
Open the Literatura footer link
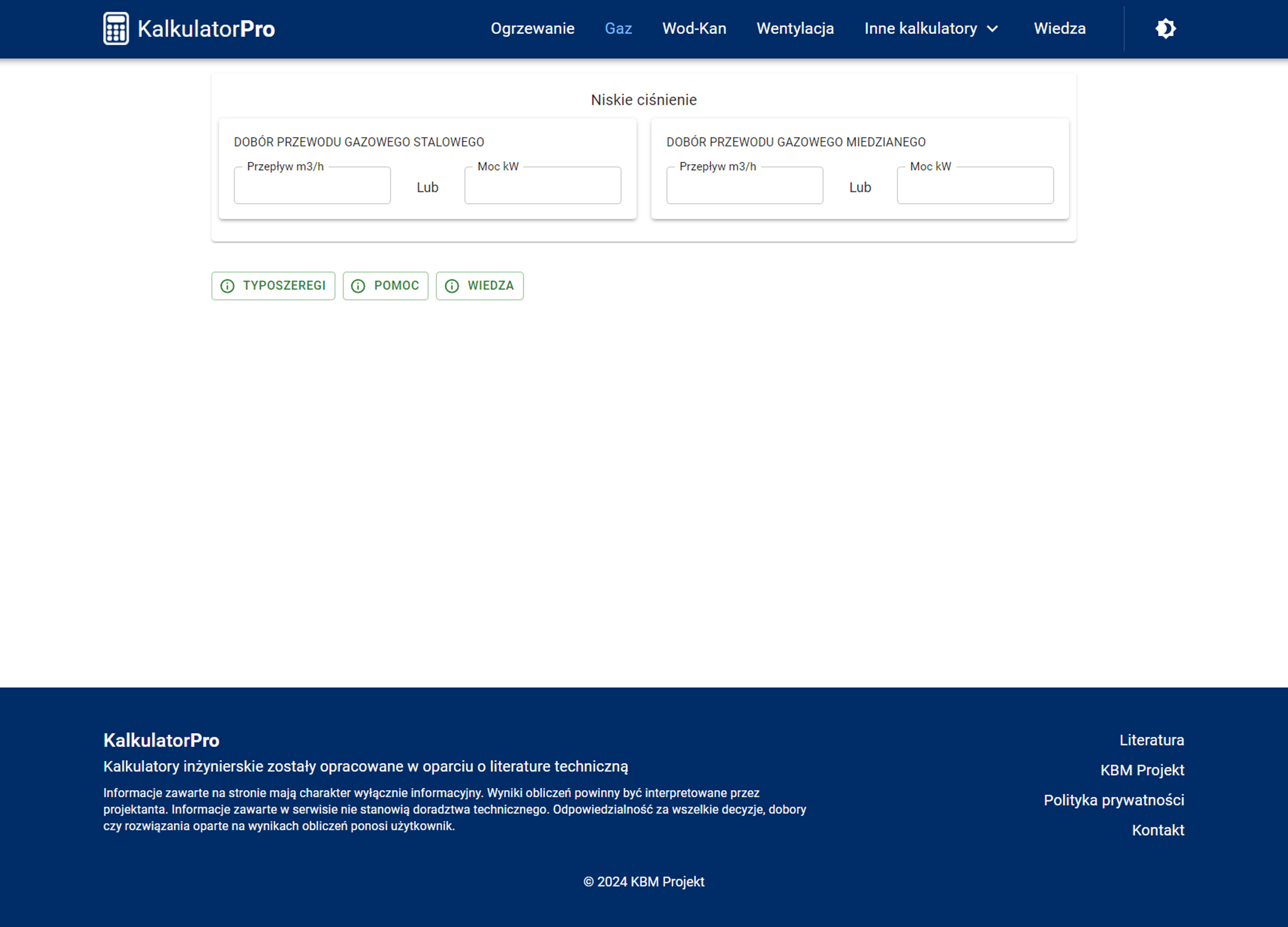point(1152,740)
